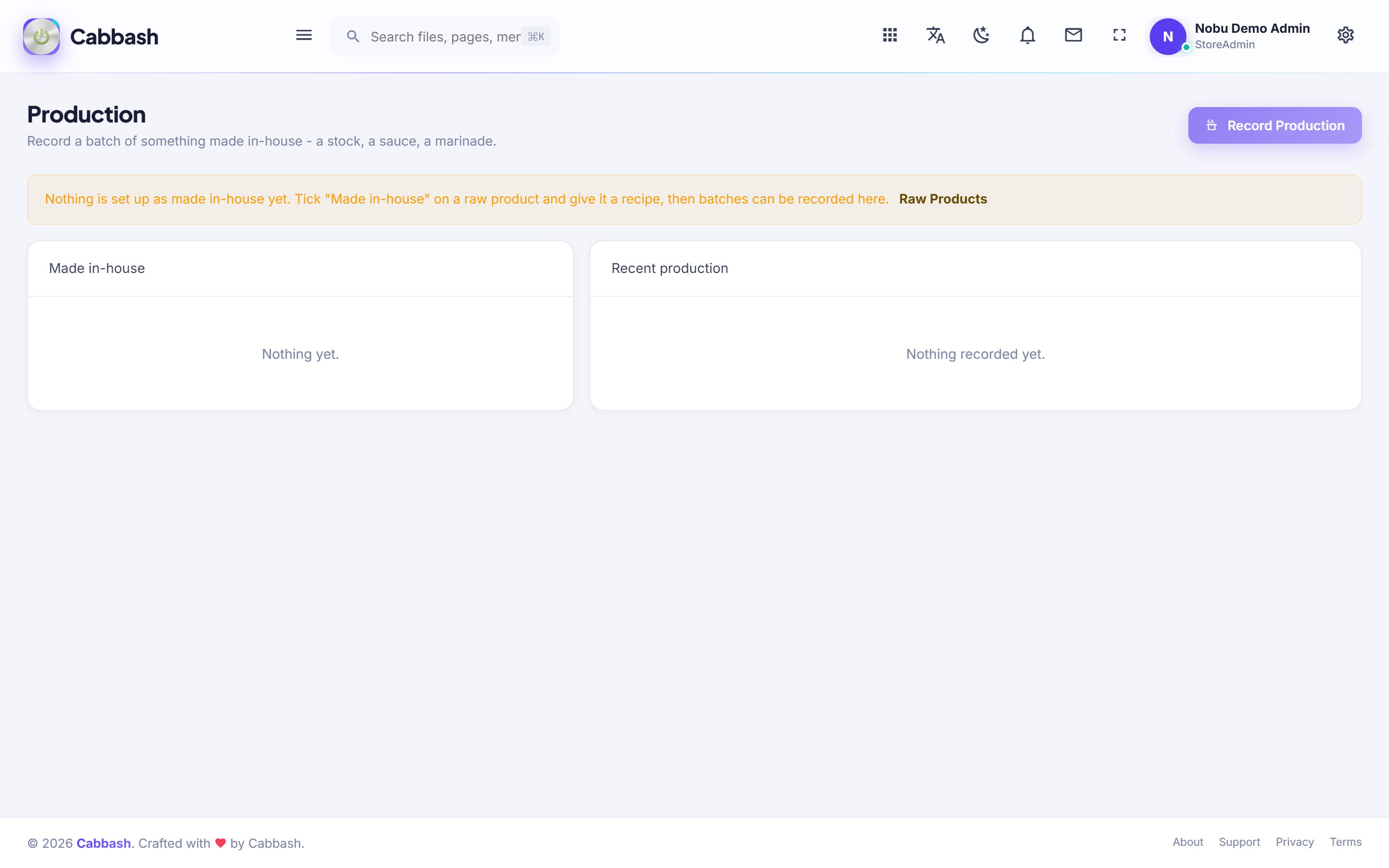Open the Terms footer link
Image resolution: width=1389 pixels, height=868 pixels.
point(1346,842)
